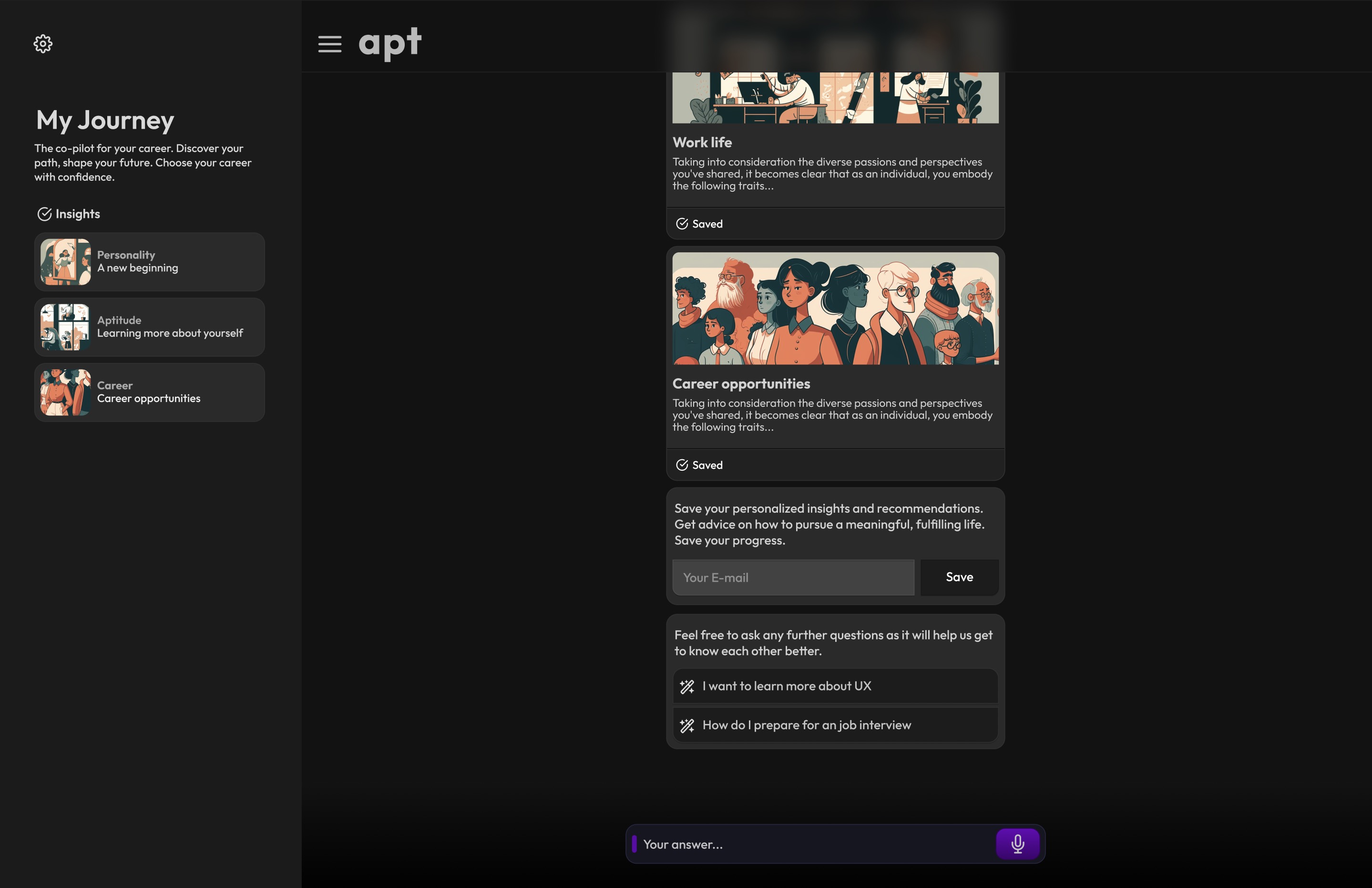
Task: Toggle the hamburger menu icon
Action: tap(329, 44)
